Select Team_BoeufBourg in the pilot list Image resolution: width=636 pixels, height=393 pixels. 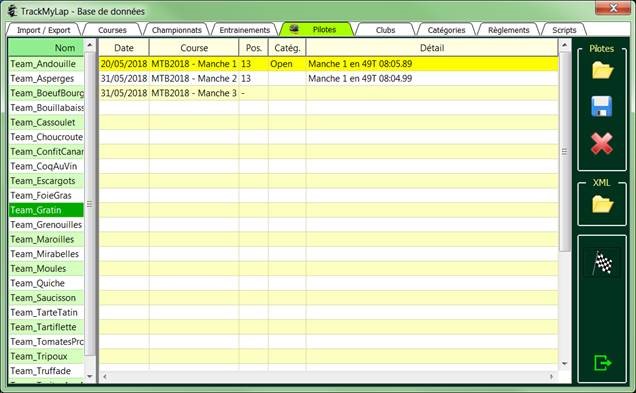[x=46, y=93]
